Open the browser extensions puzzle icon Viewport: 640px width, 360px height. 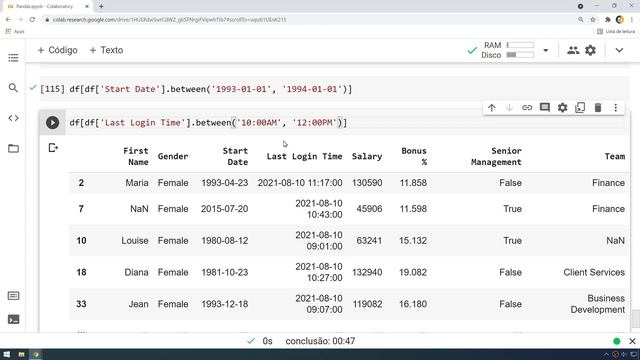(607, 20)
